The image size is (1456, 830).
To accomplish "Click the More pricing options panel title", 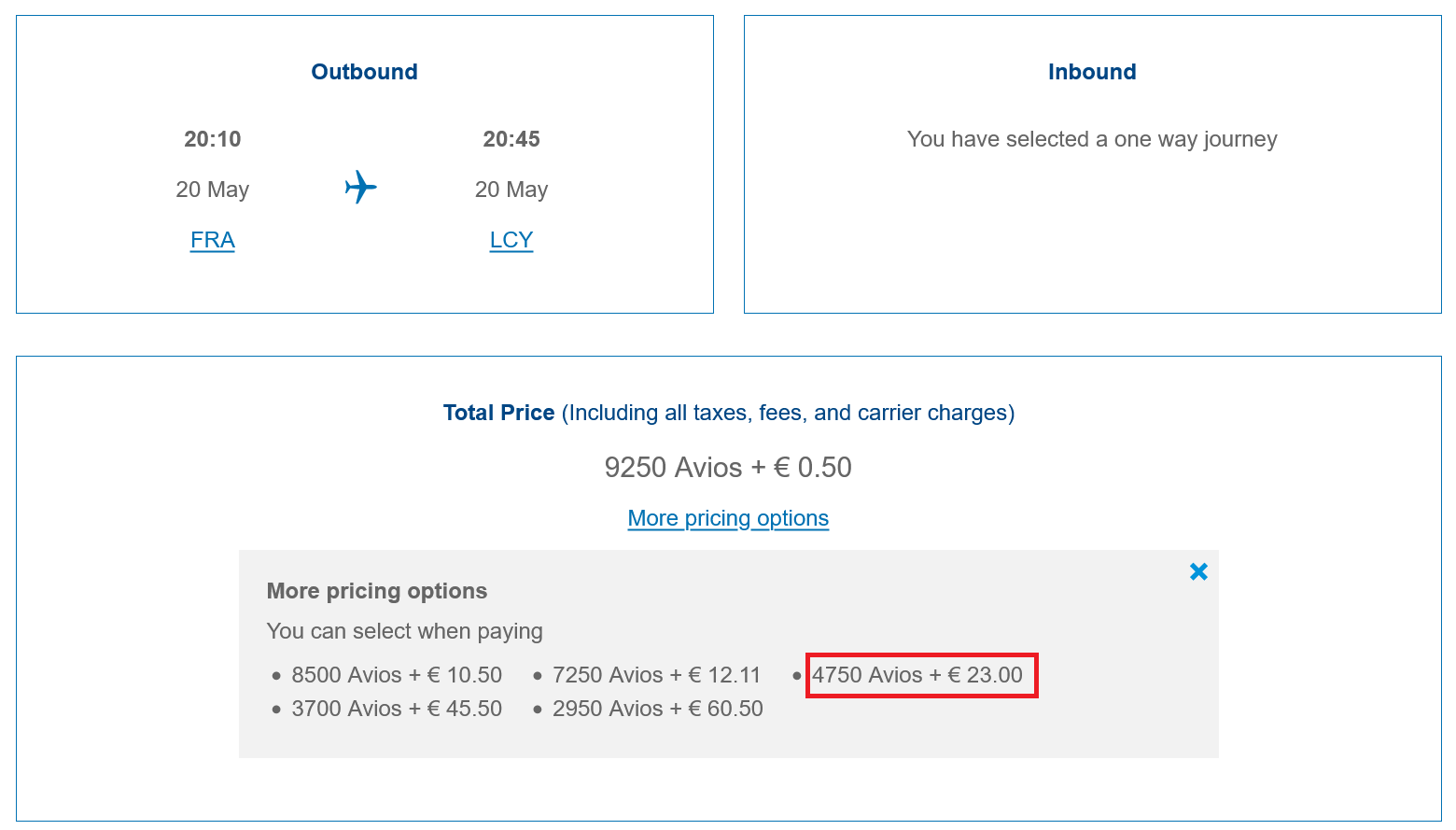I will tap(377, 591).
